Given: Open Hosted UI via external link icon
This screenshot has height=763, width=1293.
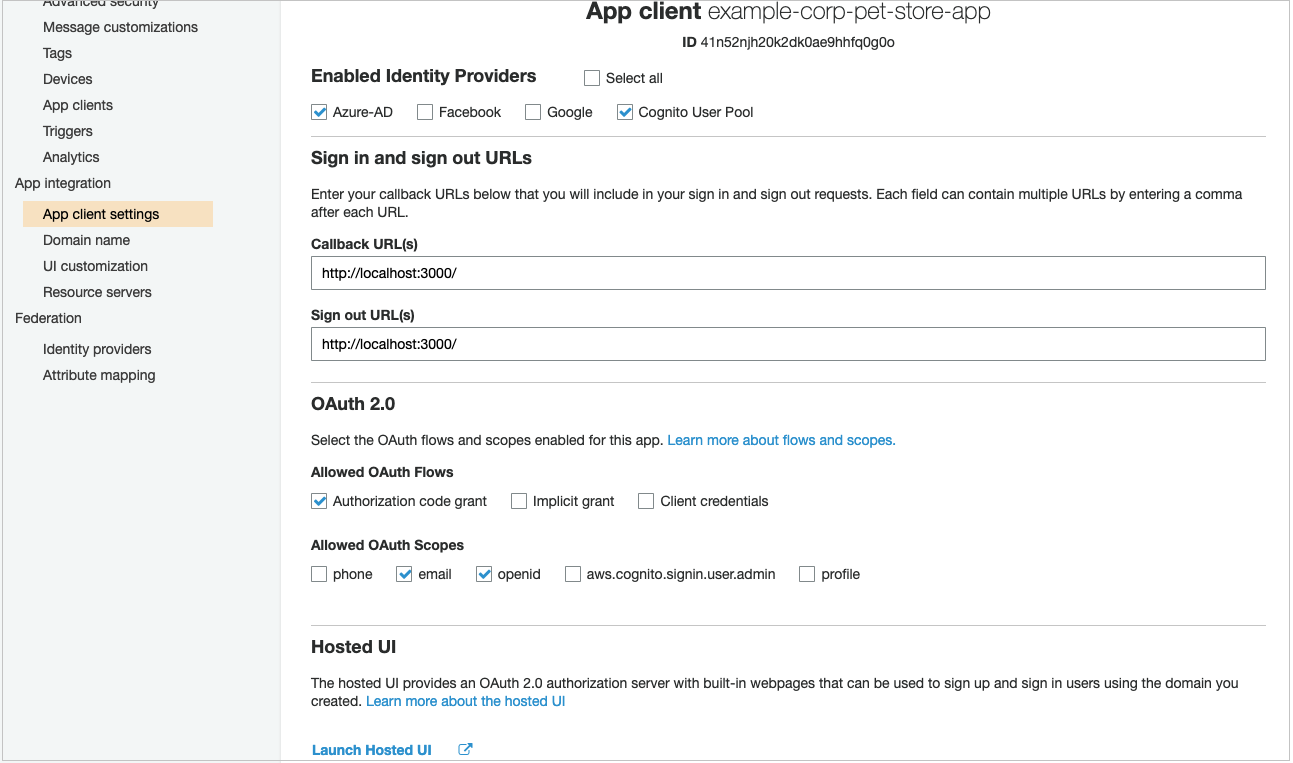Looking at the screenshot, I should point(464,749).
